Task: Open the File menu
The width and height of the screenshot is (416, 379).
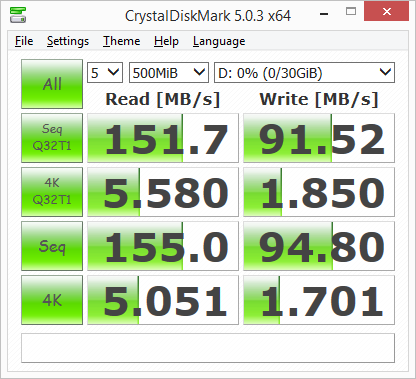Action: [x=24, y=41]
